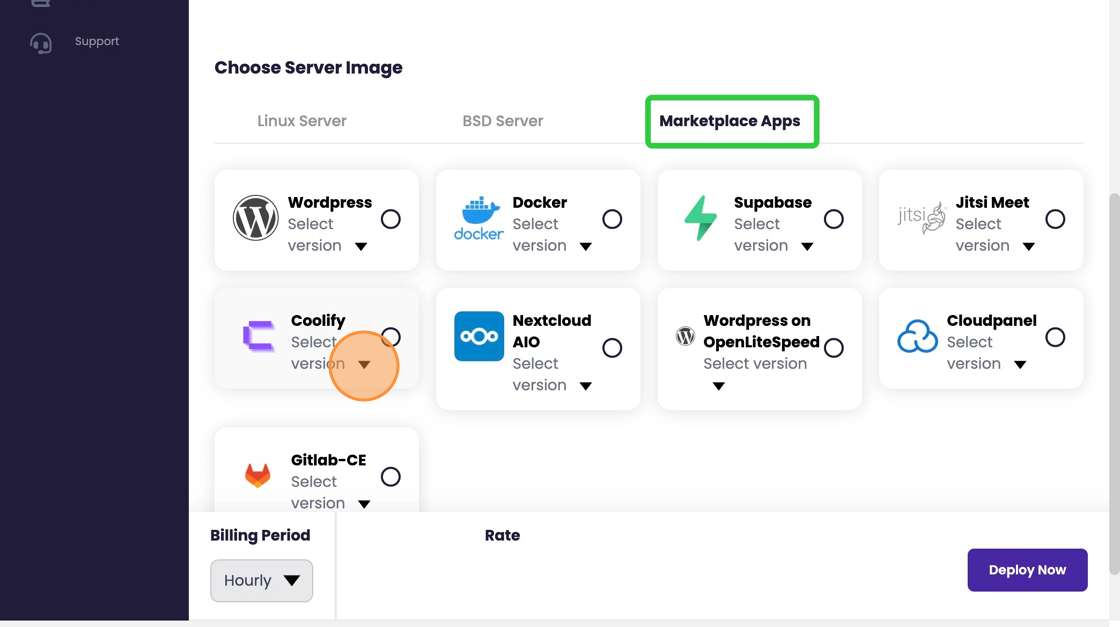1120x627 pixels.
Task: Select the Wordpress on OpenLiteSpeed radio button
Action: pos(834,348)
